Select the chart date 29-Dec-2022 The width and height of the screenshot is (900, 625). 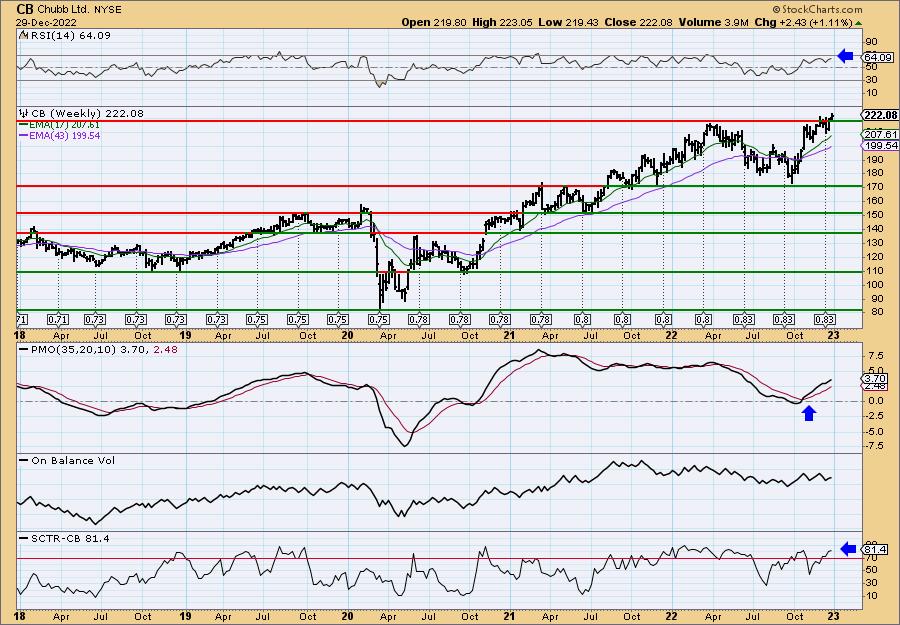pyautogui.click(x=44, y=22)
